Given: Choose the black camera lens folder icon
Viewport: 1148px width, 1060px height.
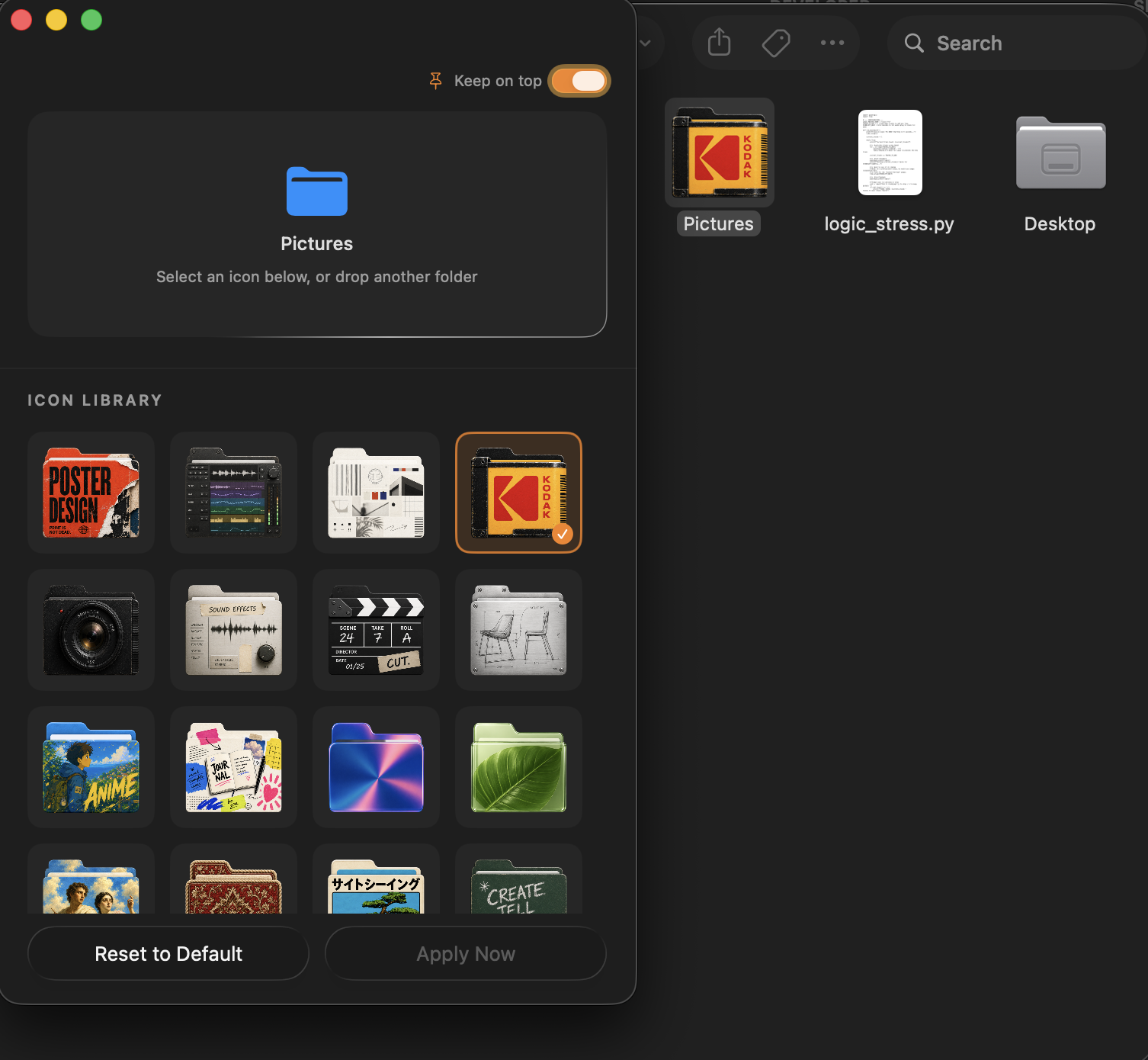Looking at the screenshot, I should coord(91,630).
